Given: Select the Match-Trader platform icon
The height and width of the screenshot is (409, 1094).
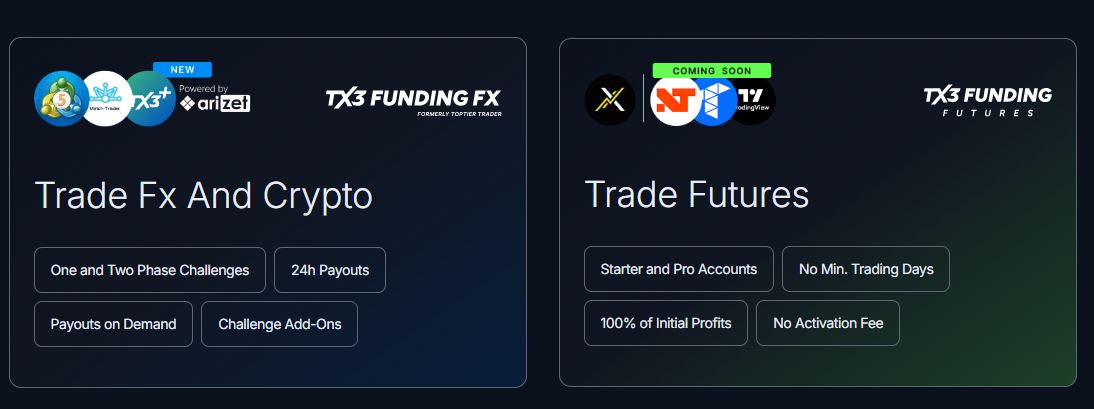Looking at the screenshot, I should [105, 99].
